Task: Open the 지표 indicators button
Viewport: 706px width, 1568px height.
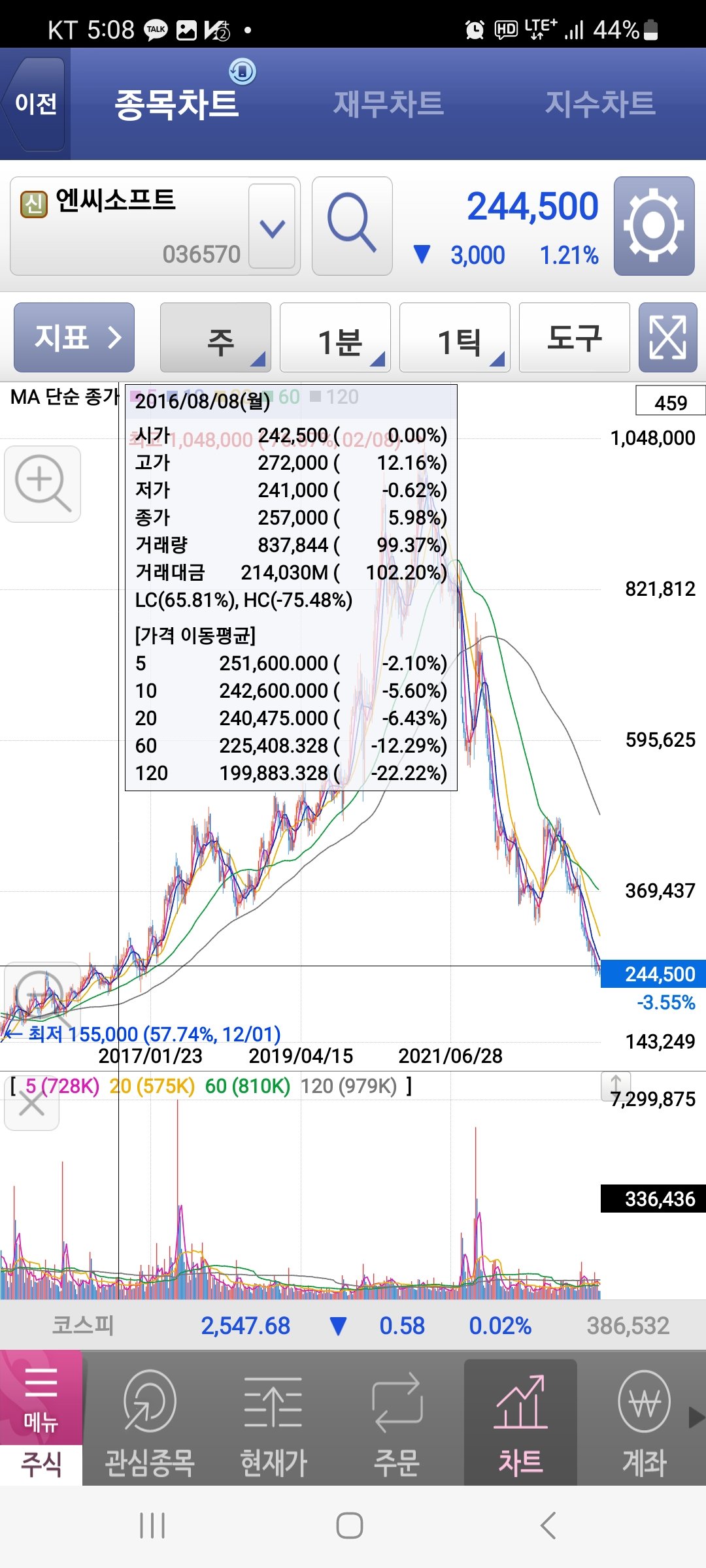Action: 74,337
